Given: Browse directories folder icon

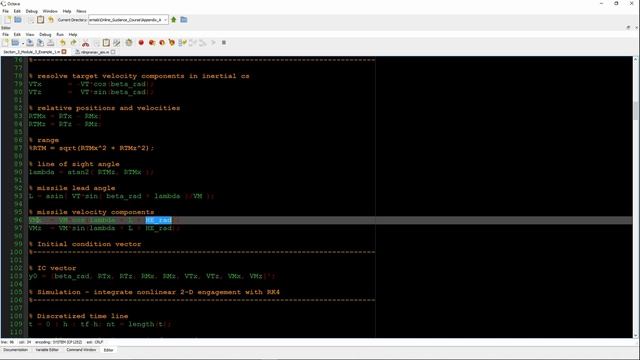Looking at the screenshot, I should pos(184,20).
